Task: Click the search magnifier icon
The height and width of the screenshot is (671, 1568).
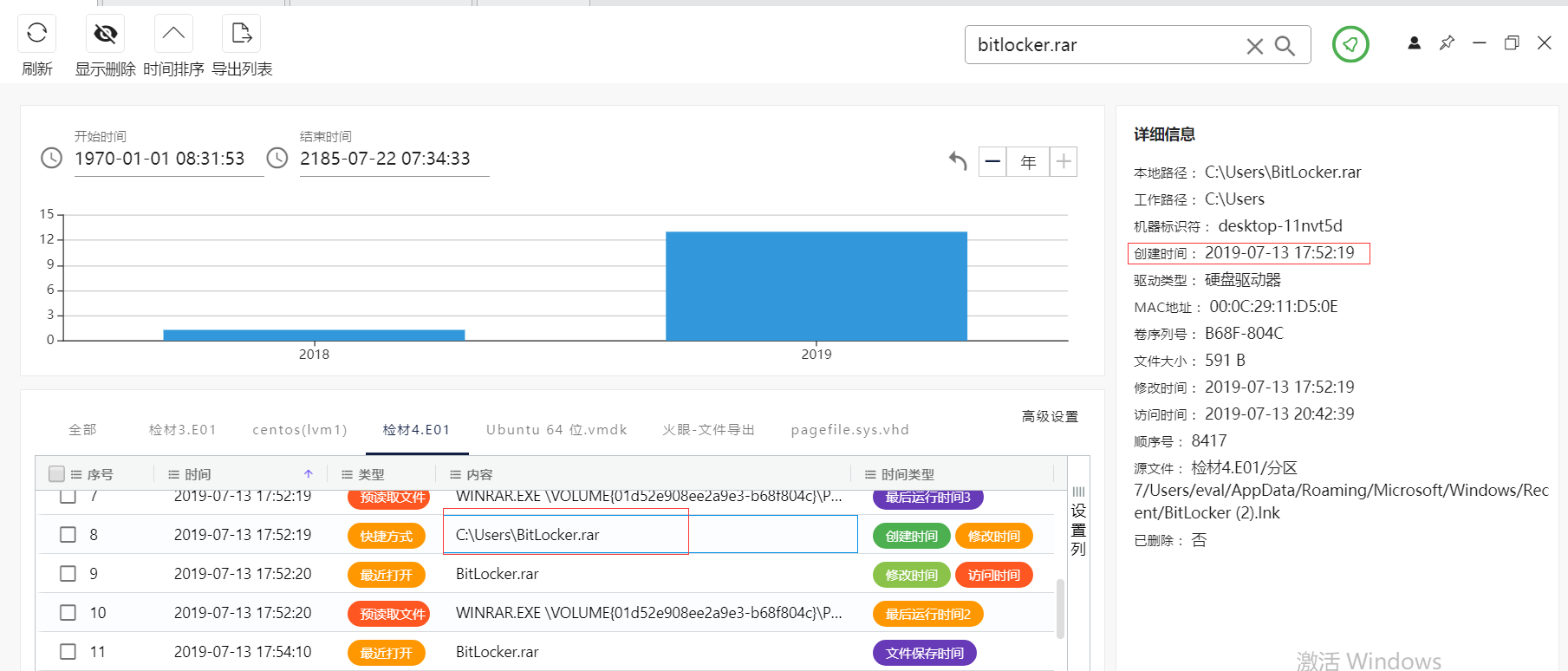Action: (1285, 46)
